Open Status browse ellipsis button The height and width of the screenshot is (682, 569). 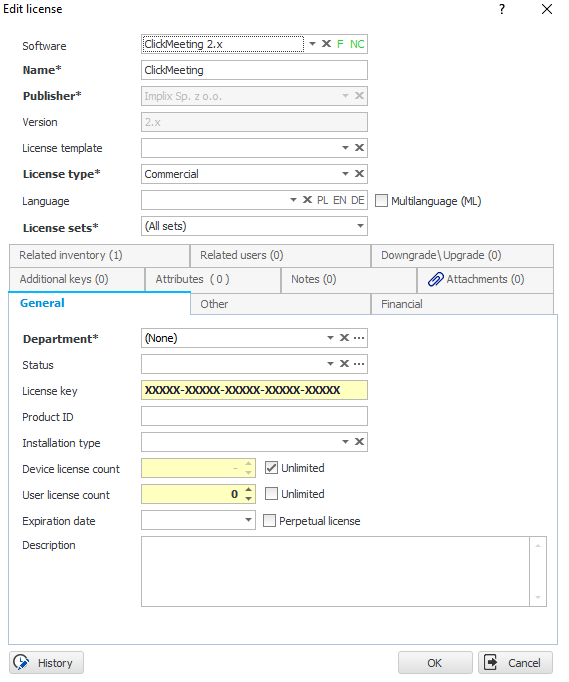[359, 364]
